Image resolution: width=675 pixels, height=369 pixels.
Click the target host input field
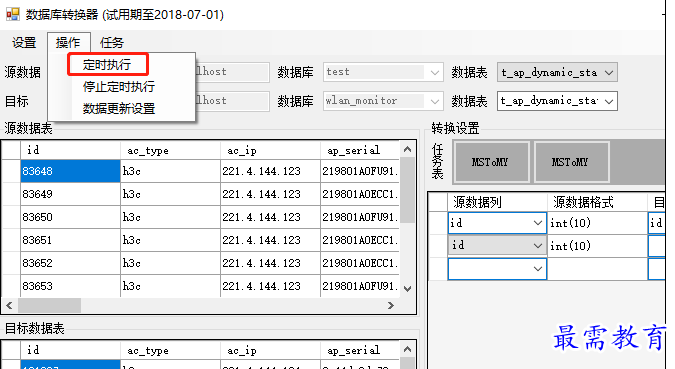click(x=232, y=101)
